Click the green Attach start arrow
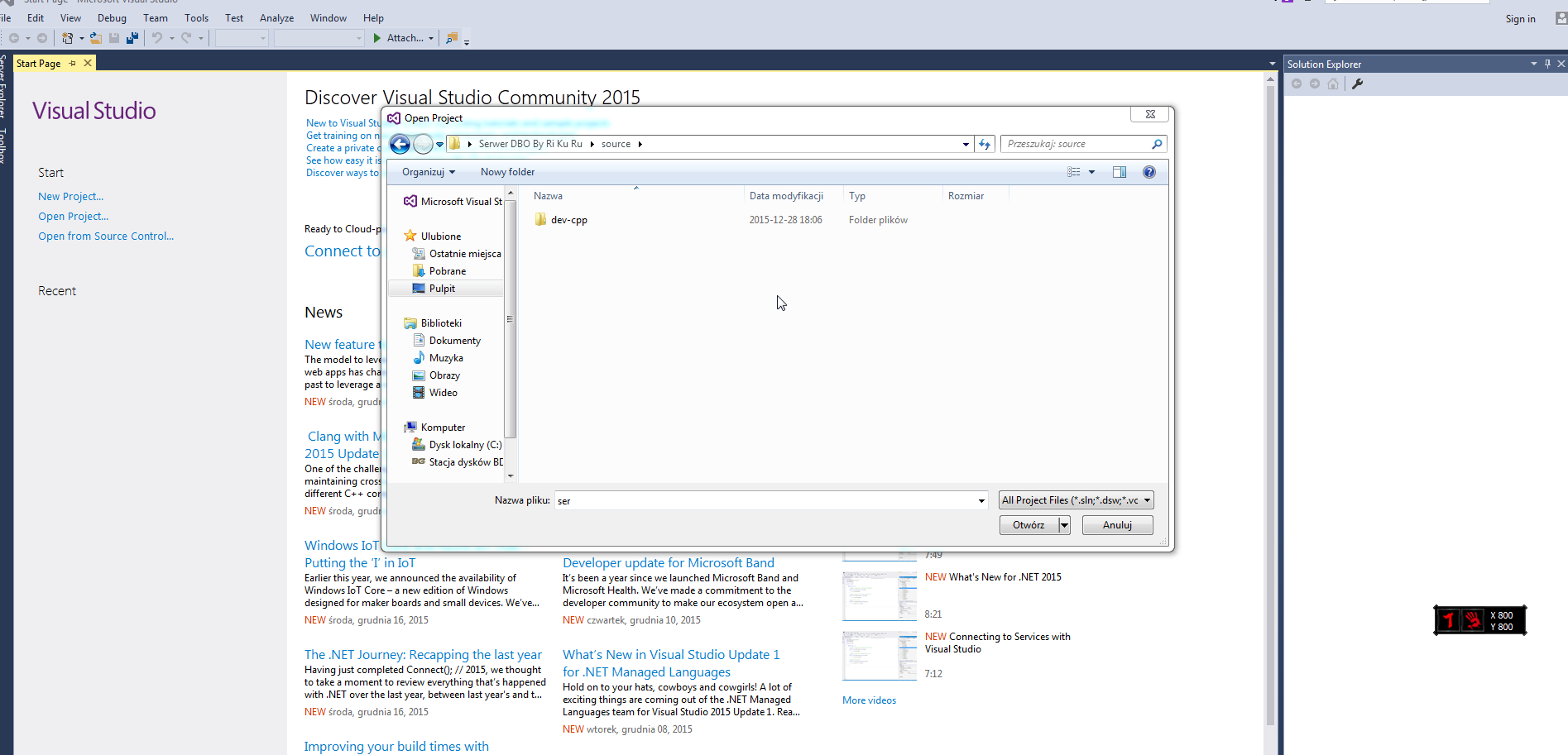1568x755 pixels. point(377,38)
